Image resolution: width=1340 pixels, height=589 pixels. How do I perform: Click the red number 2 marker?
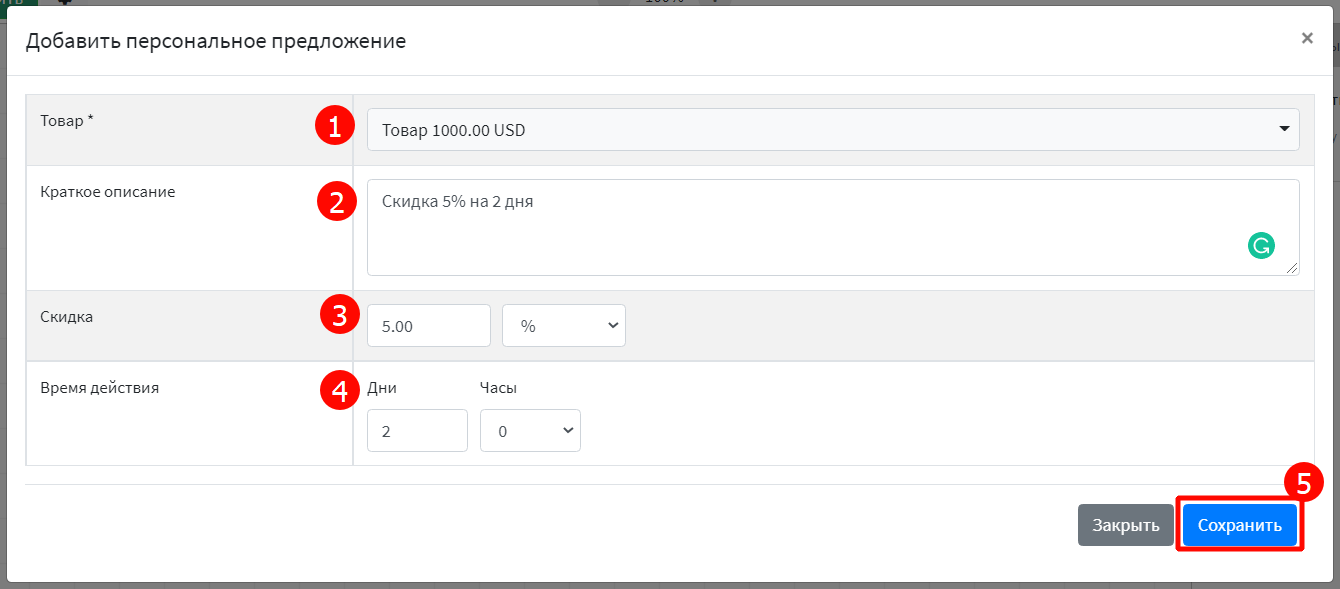click(336, 203)
